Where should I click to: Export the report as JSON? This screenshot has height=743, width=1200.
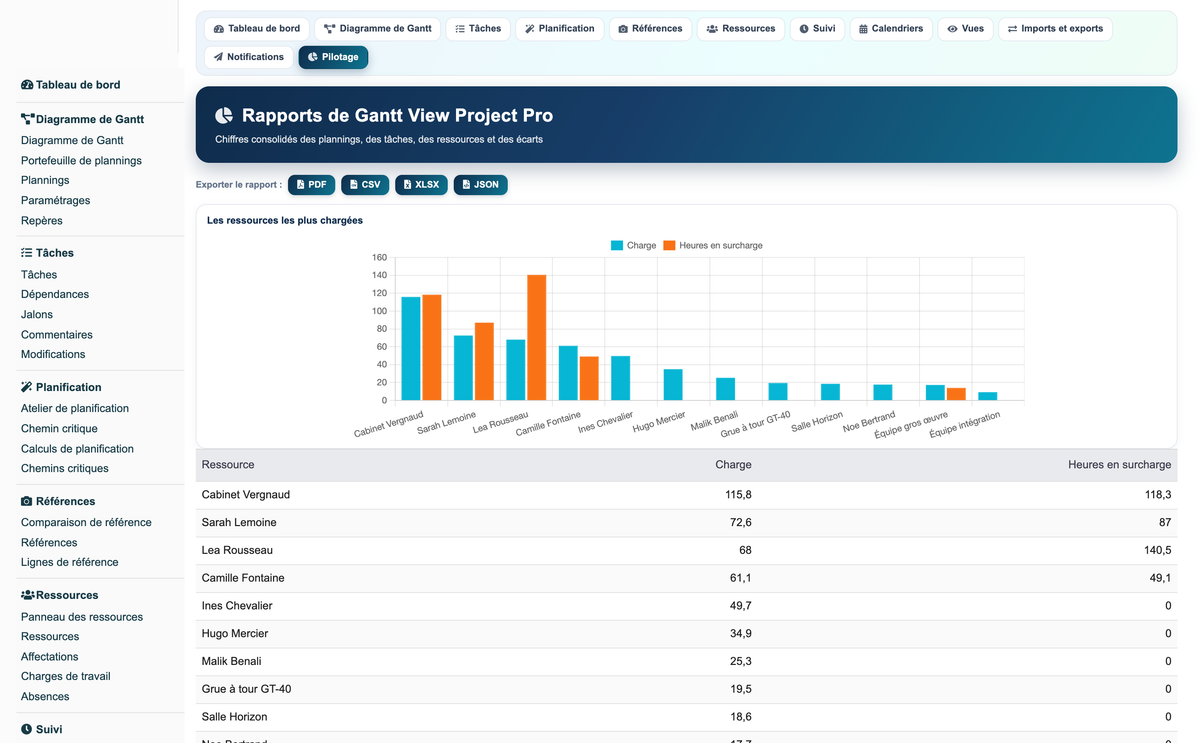click(480, 185)
